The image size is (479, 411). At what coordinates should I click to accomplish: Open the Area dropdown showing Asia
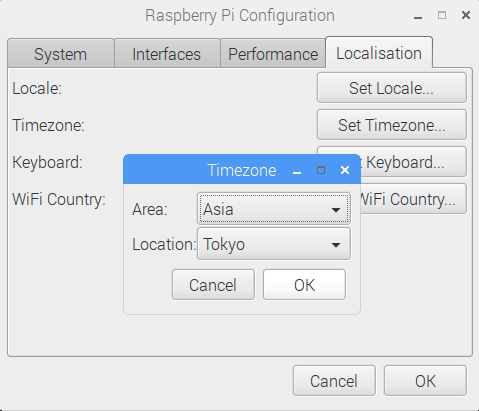[274, 209]
